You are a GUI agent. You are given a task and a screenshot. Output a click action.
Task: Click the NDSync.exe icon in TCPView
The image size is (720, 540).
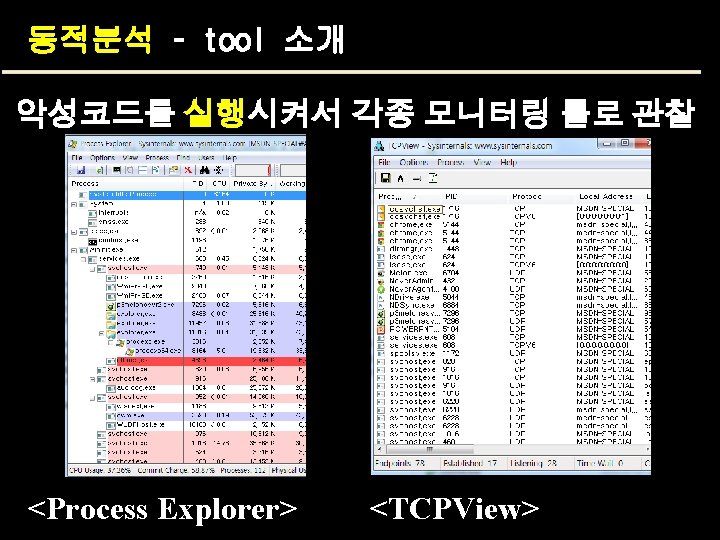click(x=381, y=305)
